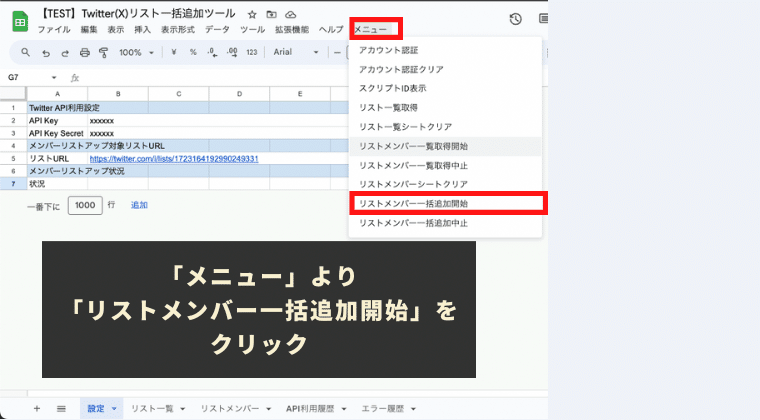Open the 表示 menu
The width and height of the screenshot is (760, 420).
(x=115, y=30)
